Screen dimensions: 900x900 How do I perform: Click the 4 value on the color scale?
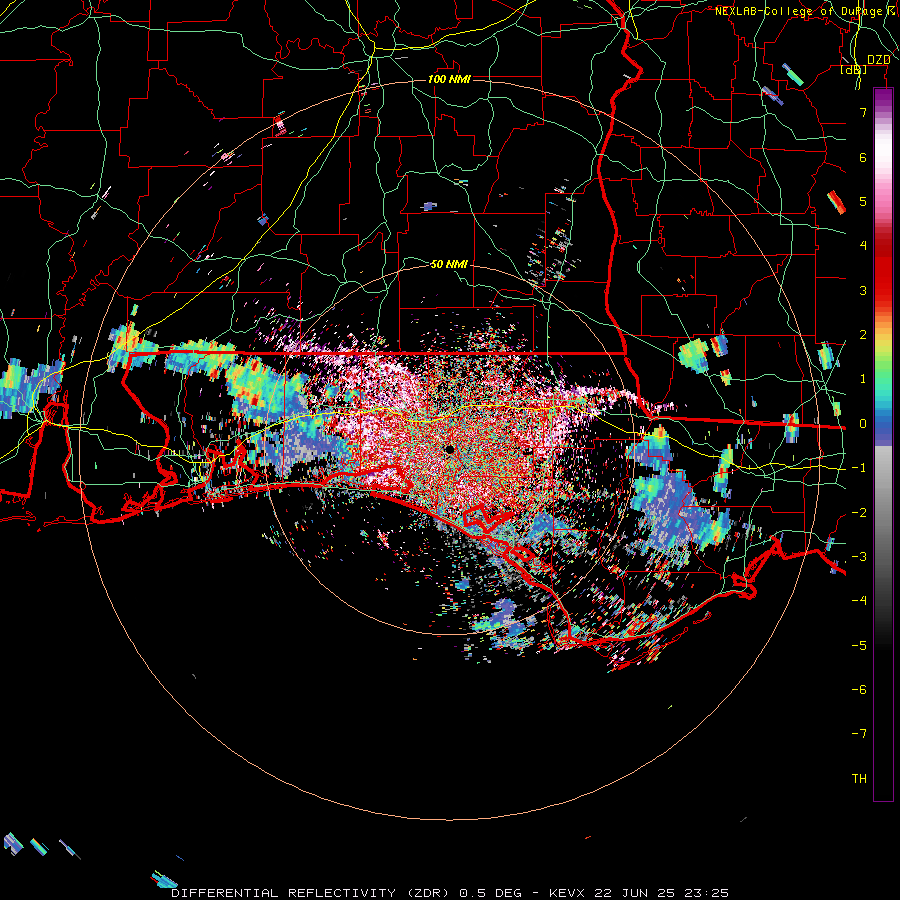pyautogui.click(x=863, y=246)
